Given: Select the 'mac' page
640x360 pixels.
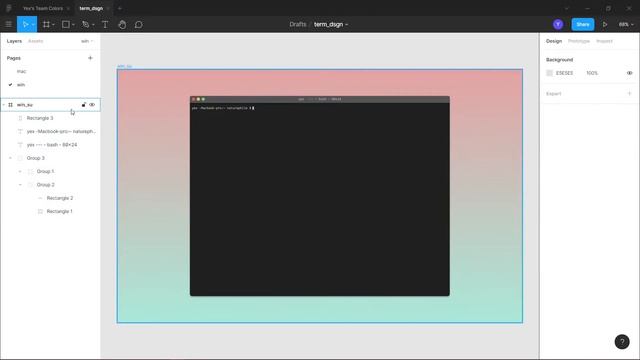Looking at the screenshot, I should [x=21, y=71].
